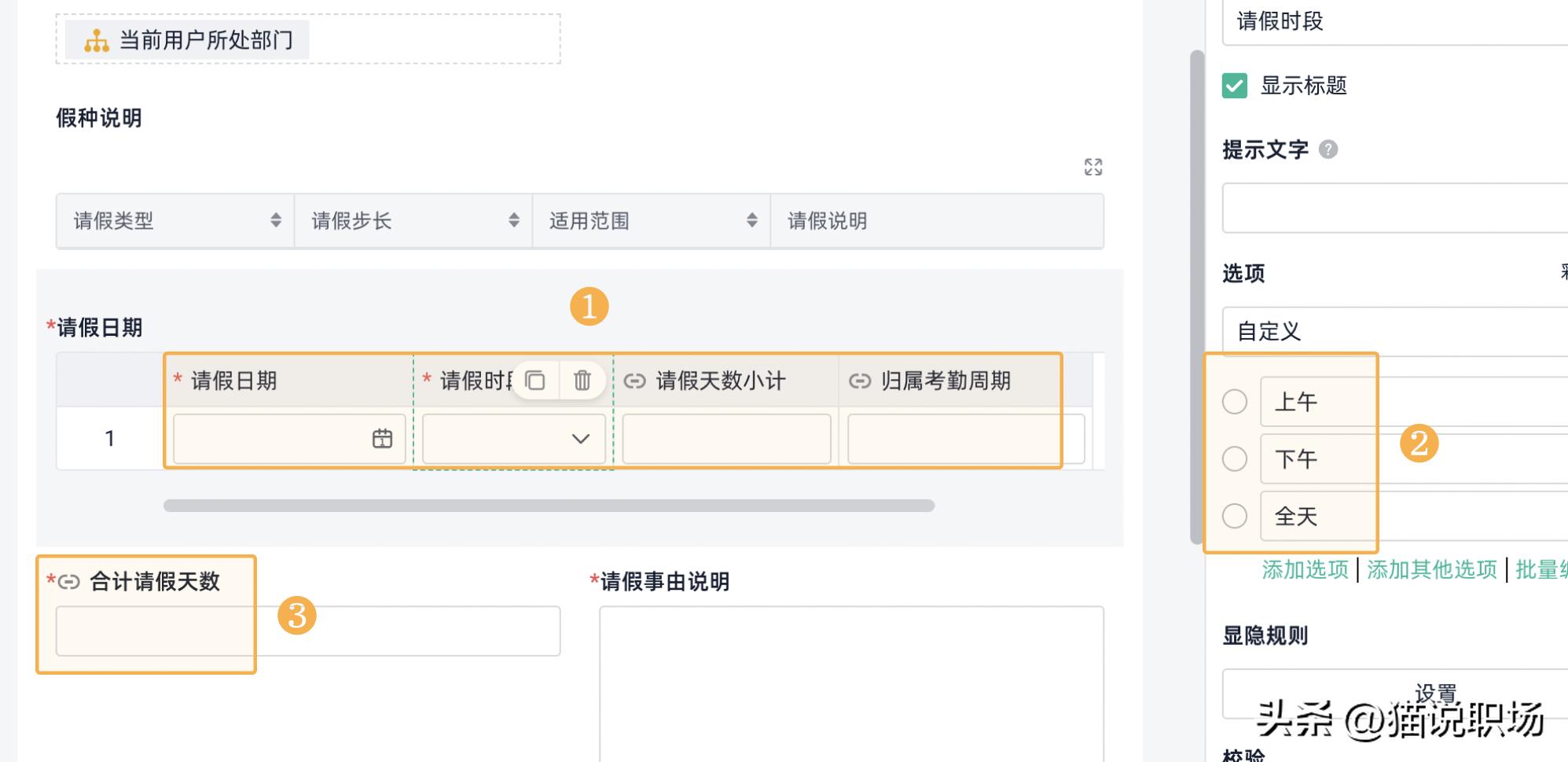Click the 添加其他选项 link
Screen dimensions: 1568x762
pos(1431,569)
